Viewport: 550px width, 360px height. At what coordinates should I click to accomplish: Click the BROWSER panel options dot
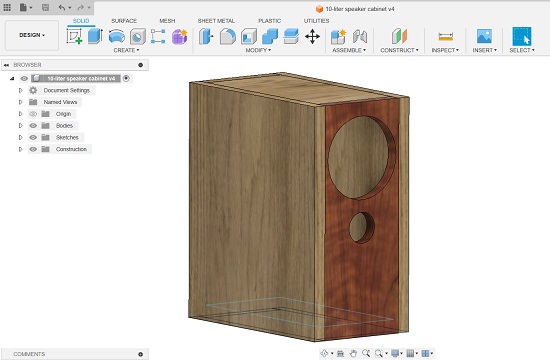(x=141, y=65)
